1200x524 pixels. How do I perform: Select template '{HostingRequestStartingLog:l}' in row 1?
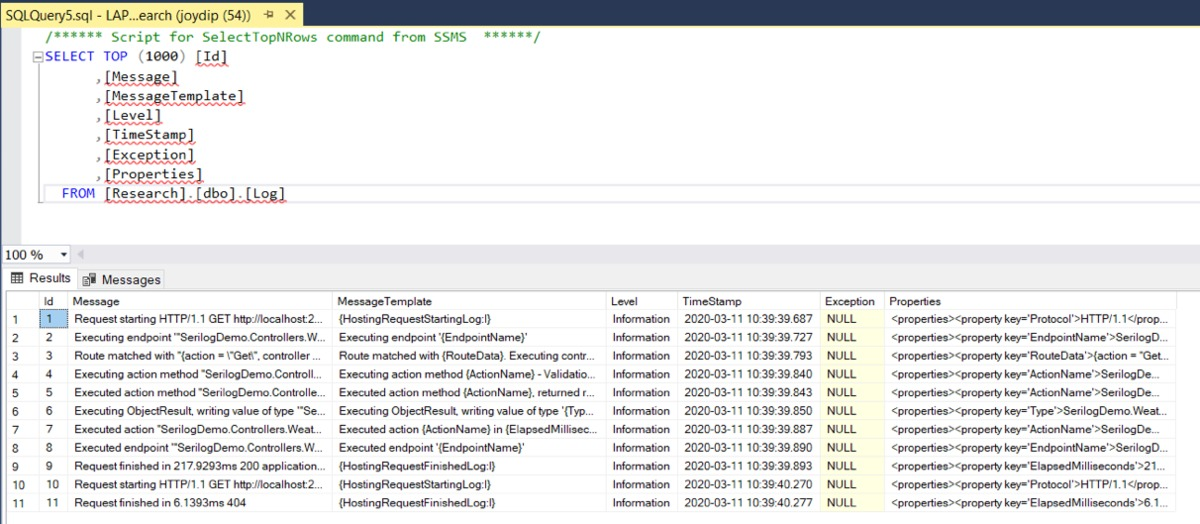(470, 320)
